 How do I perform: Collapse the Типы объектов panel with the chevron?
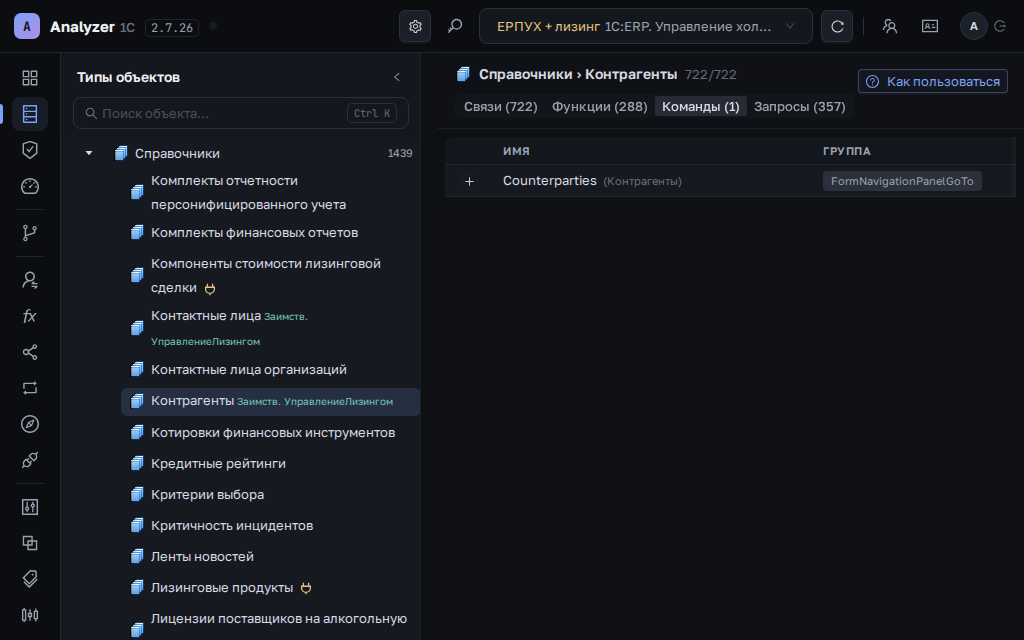coord(396,77)
